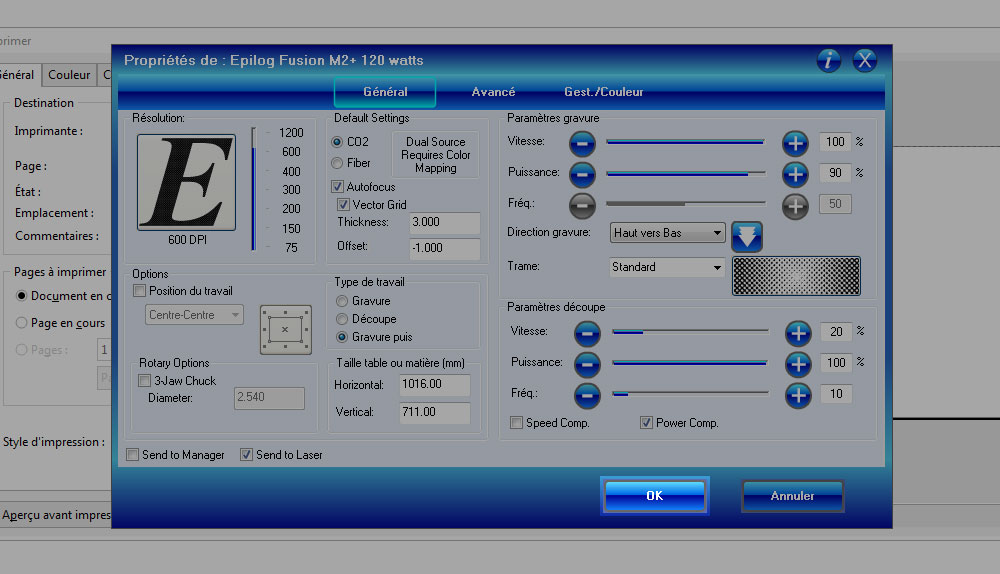Toggle the Autofocus checkbox
The image size is (1000, 574).
tap(337, 187)
